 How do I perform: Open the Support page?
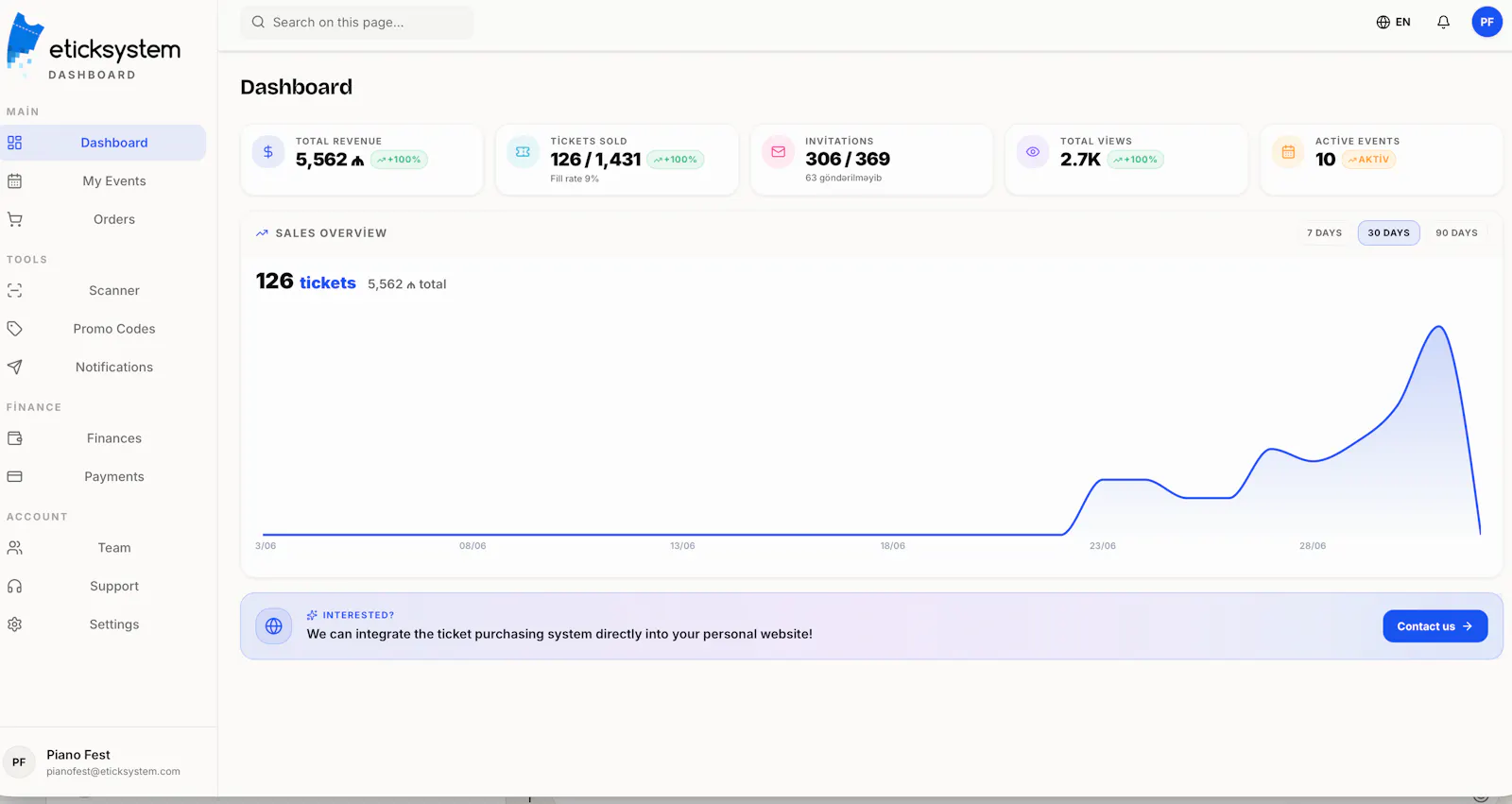[103, 586]
